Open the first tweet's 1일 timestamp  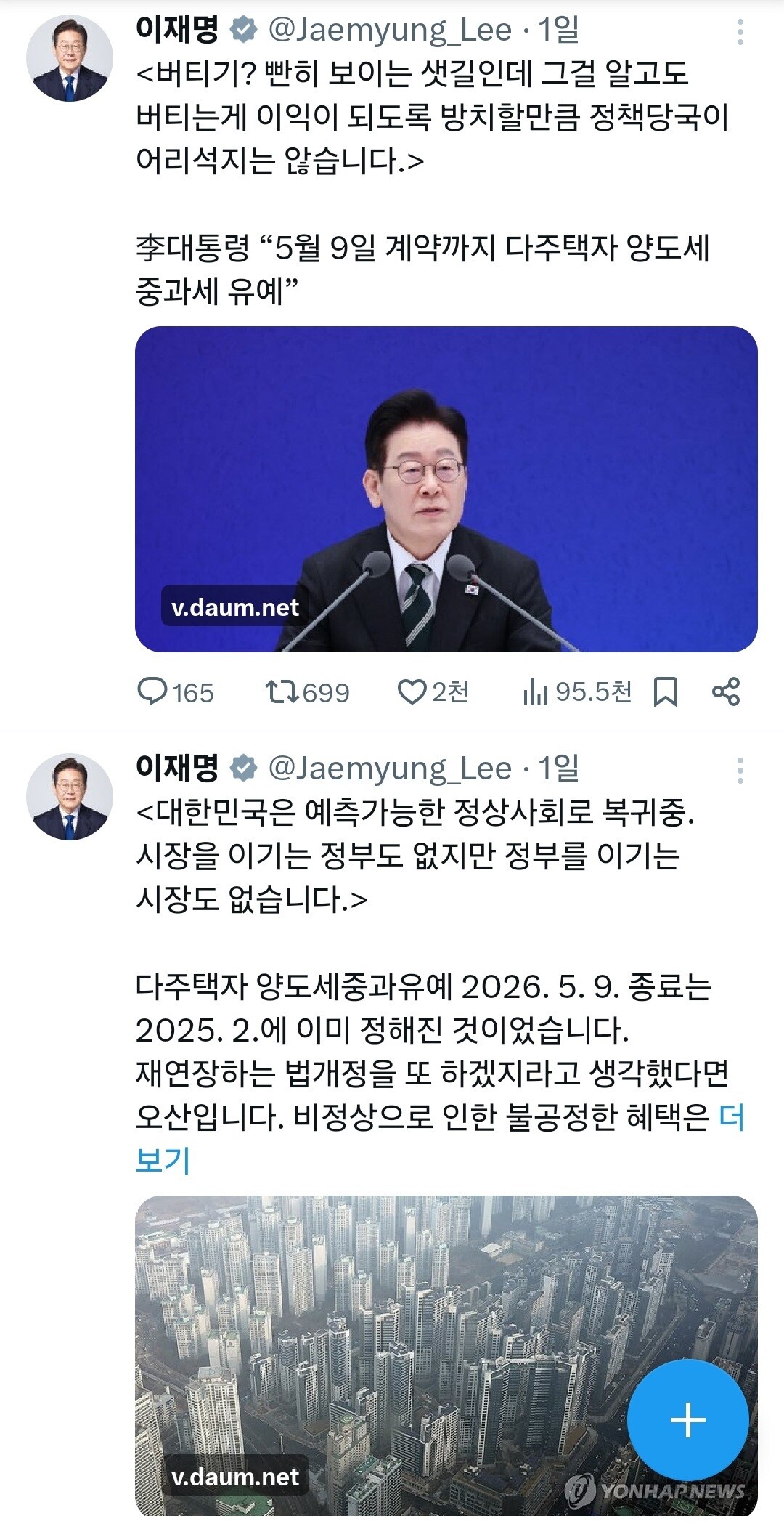[558, 30]
